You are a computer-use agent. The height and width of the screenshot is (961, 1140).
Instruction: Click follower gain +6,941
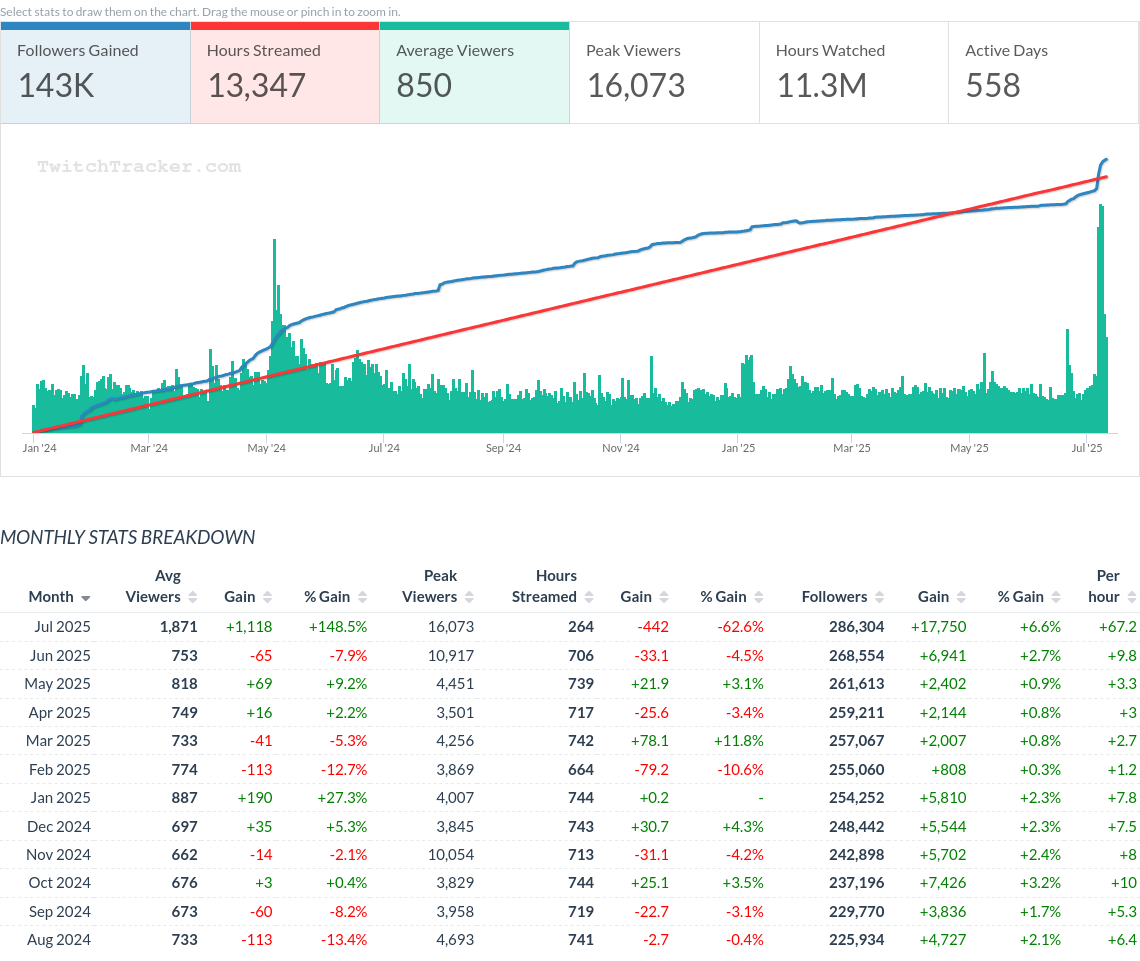click(943, 656)
